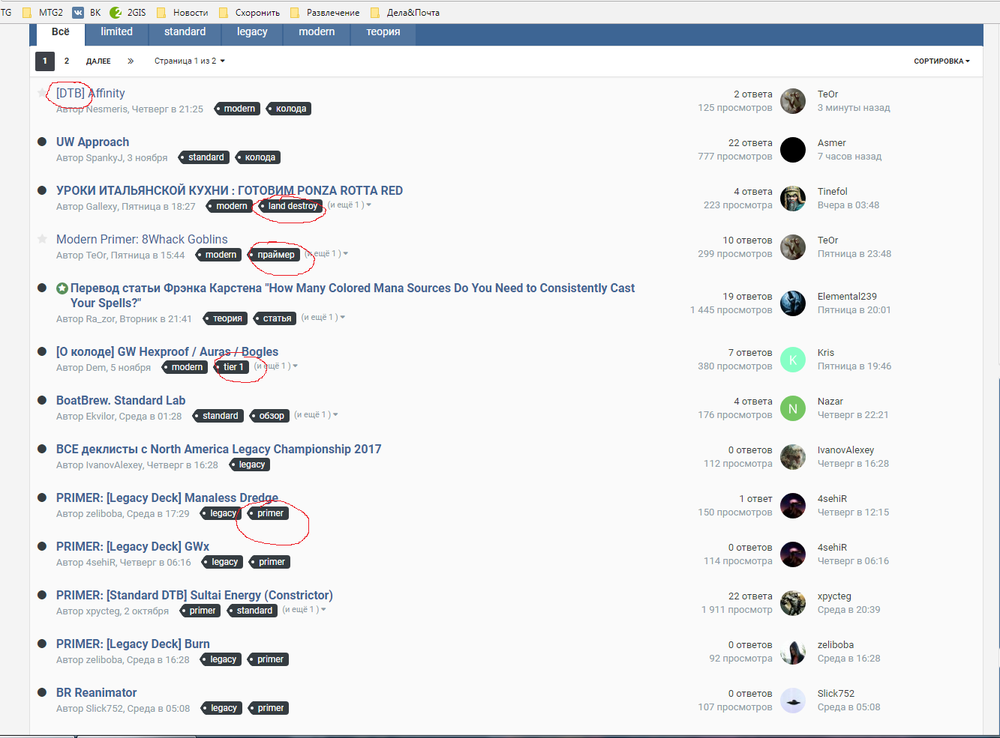Open the BoatBrew. Standard Lab topic

[120, 400]
